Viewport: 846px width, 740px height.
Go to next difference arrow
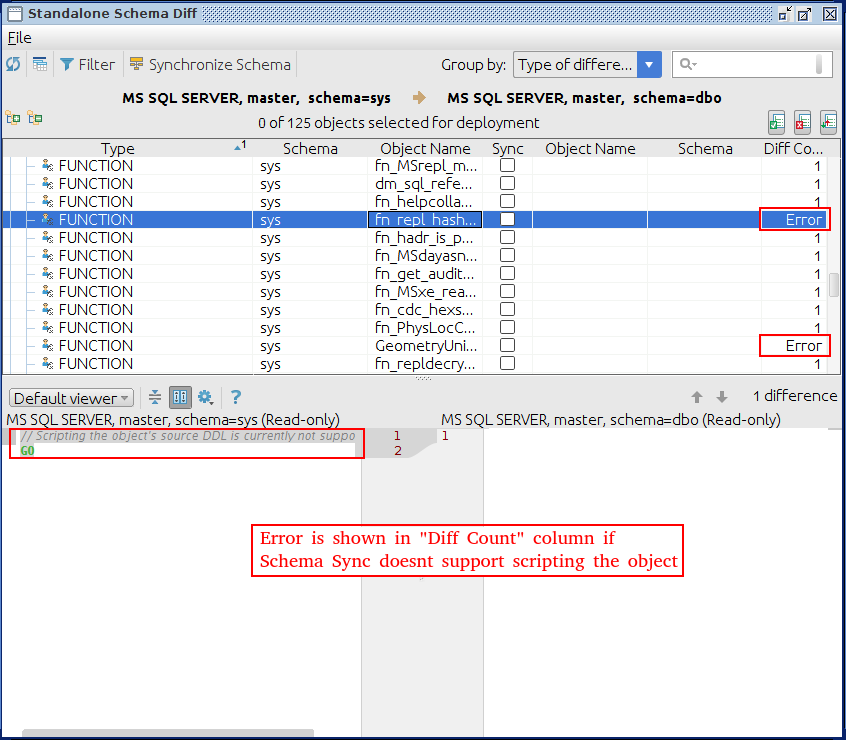pos(722,397)
